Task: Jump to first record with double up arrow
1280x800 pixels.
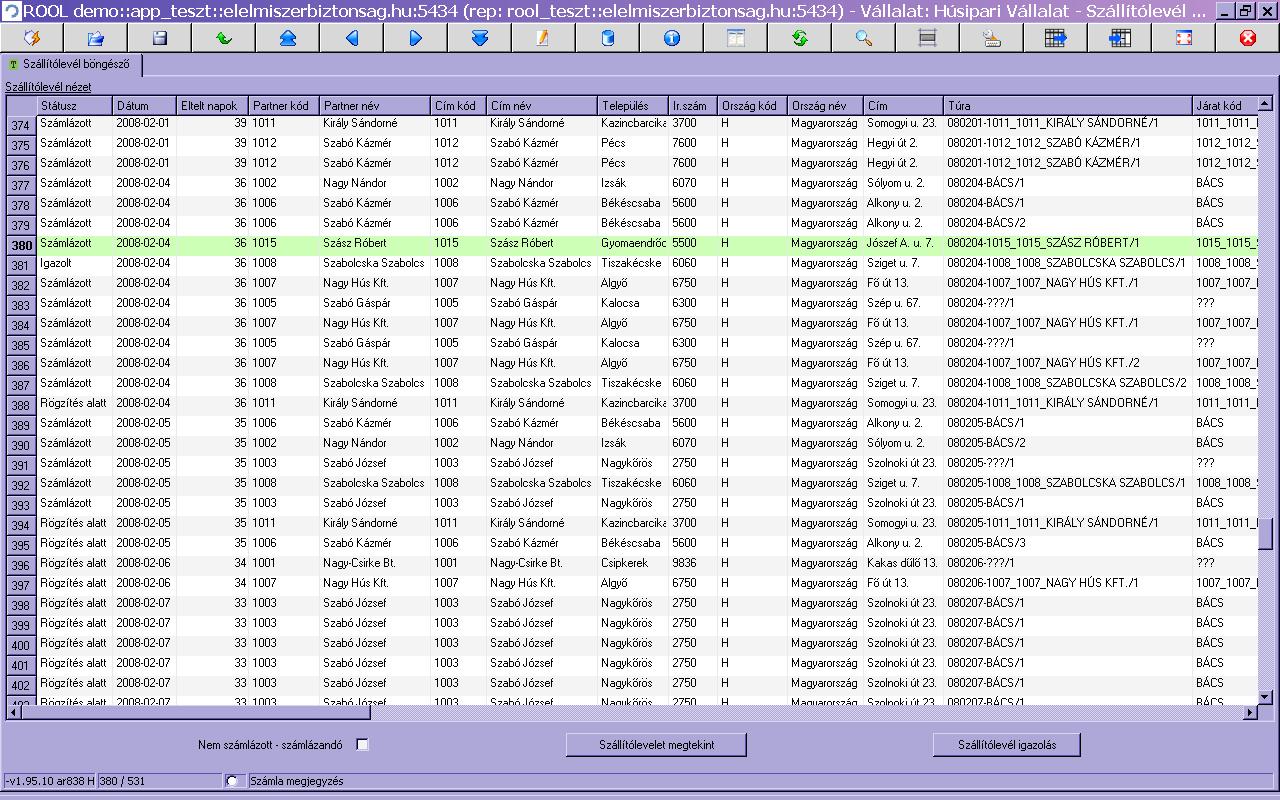Action: (287, 38)
